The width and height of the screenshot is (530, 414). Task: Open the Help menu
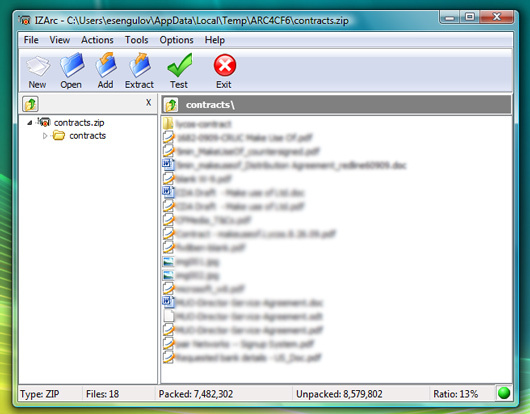[215, 40]
